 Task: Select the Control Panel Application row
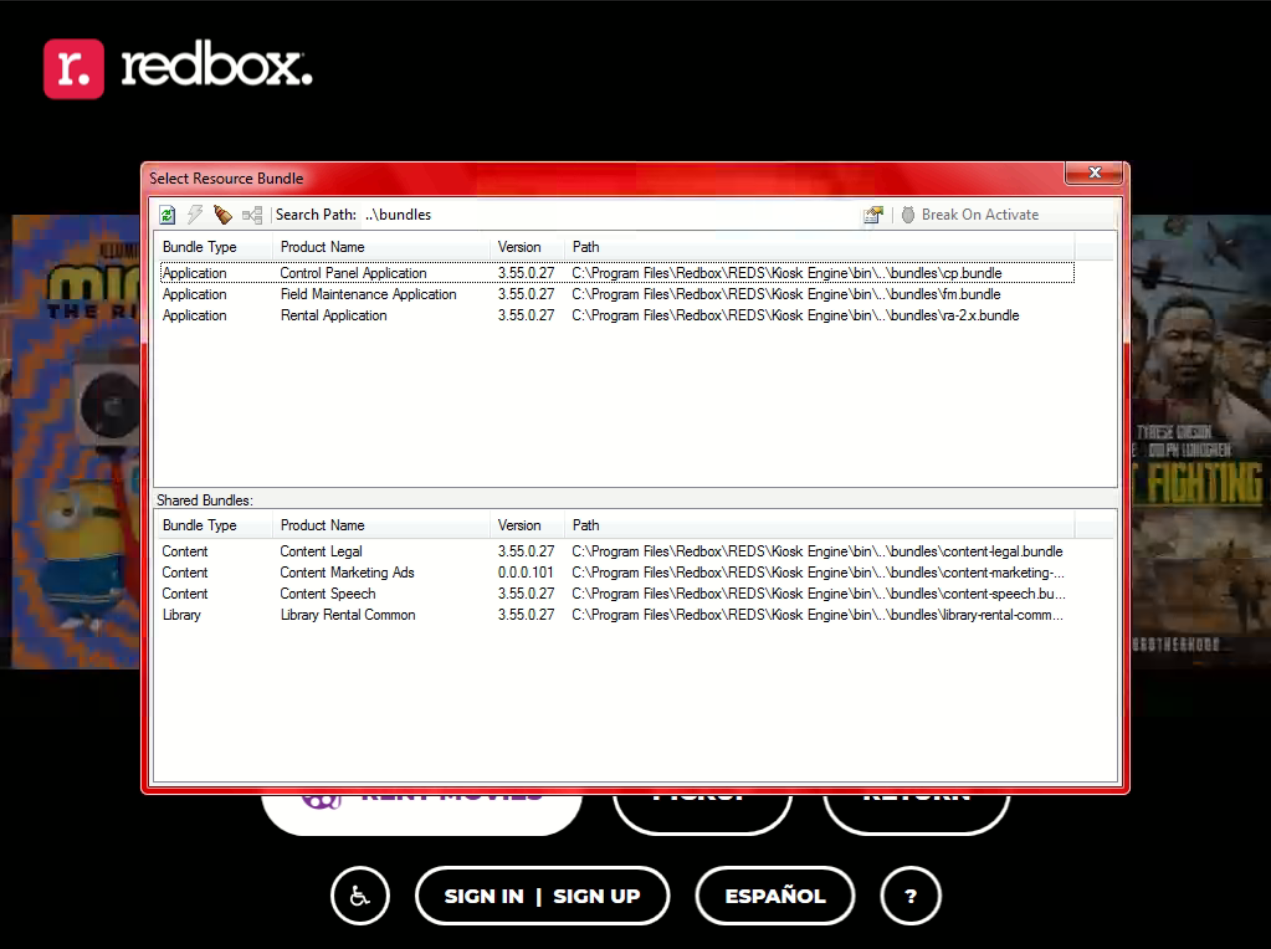coord(616,273)
